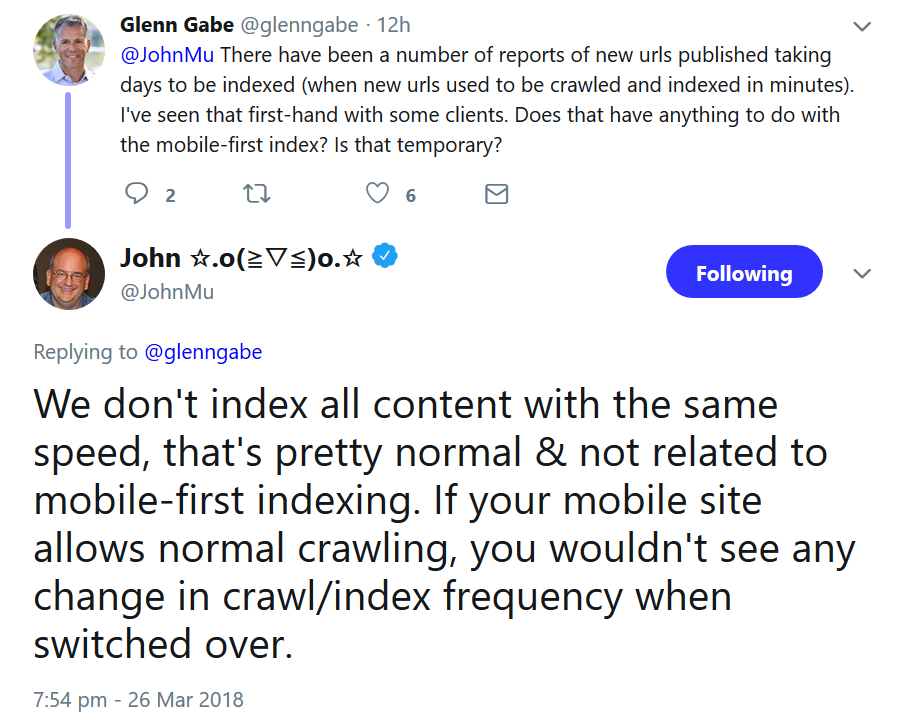Open John's profile avatar
Image resolution: width=918 pixels, height=722 pixels.
click(x=69, y=274)
